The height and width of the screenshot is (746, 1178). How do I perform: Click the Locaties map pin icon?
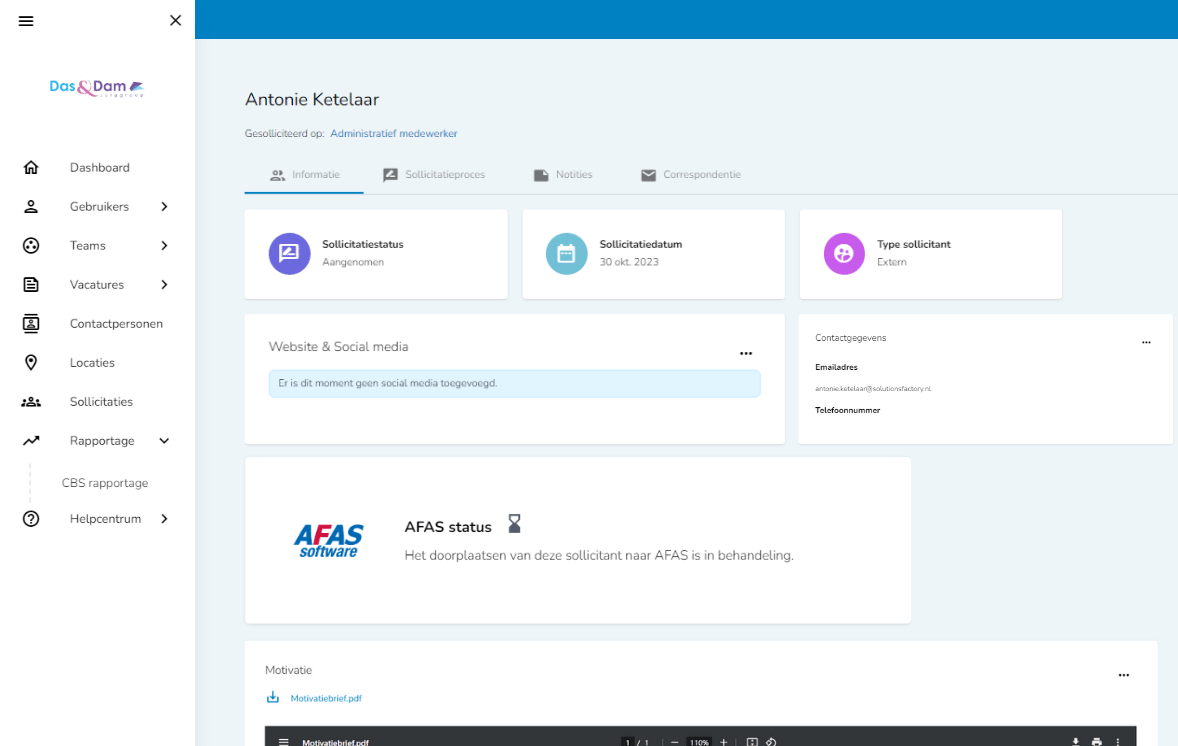tap(30, 362)
